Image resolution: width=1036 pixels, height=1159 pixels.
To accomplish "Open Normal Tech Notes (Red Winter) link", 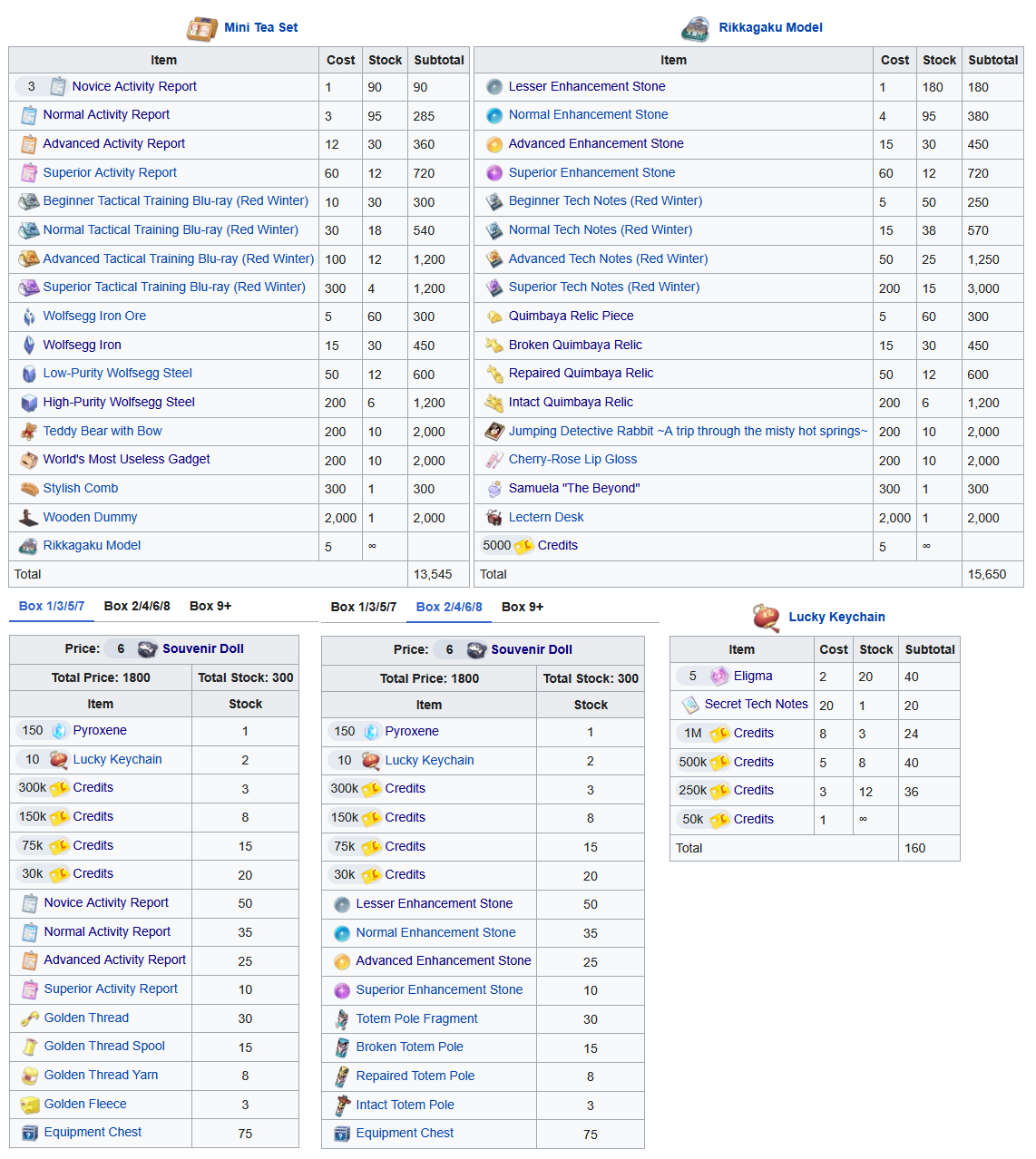I will coord(601,230).
